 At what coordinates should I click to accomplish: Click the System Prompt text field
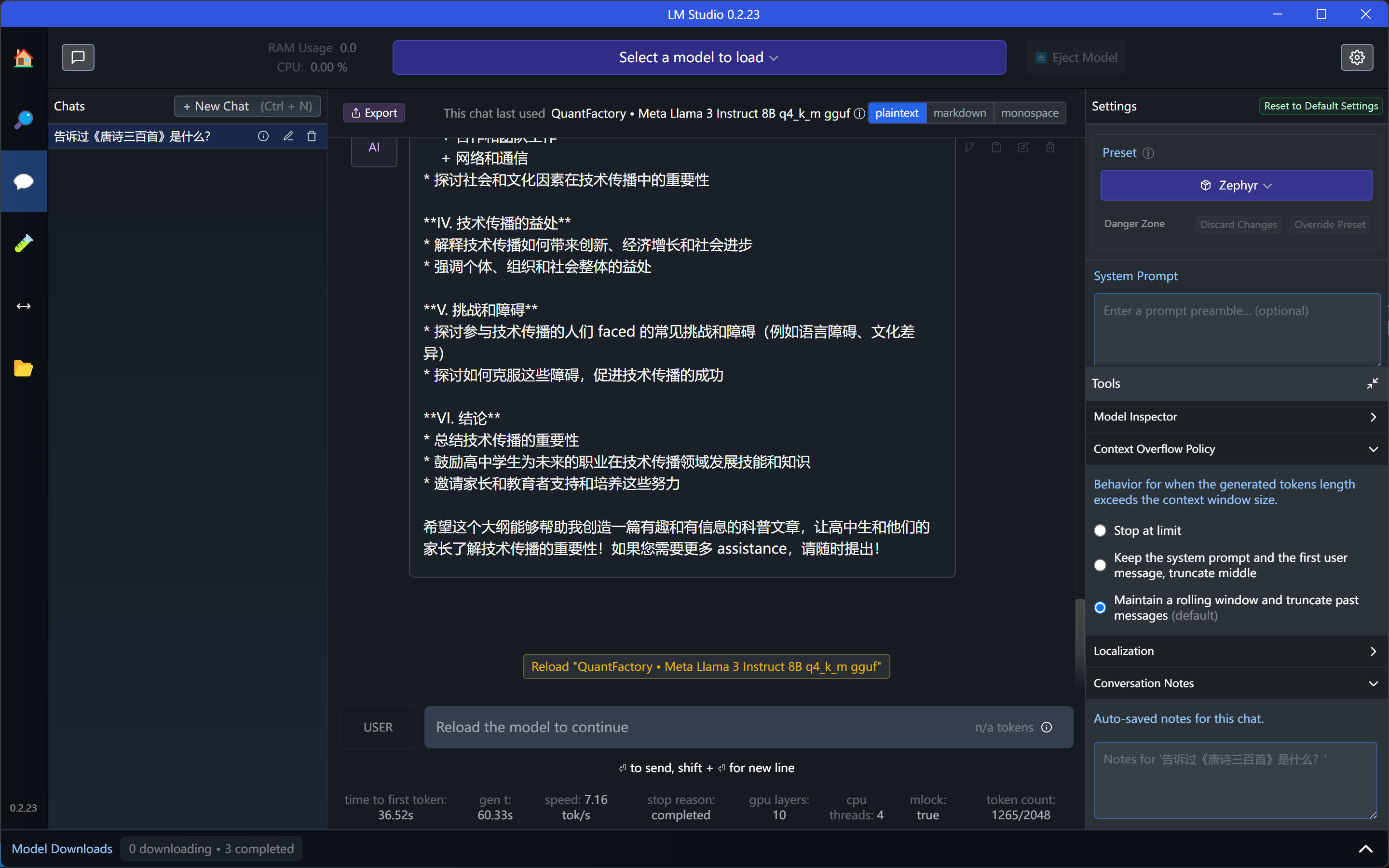click(x=1237, y=329)
